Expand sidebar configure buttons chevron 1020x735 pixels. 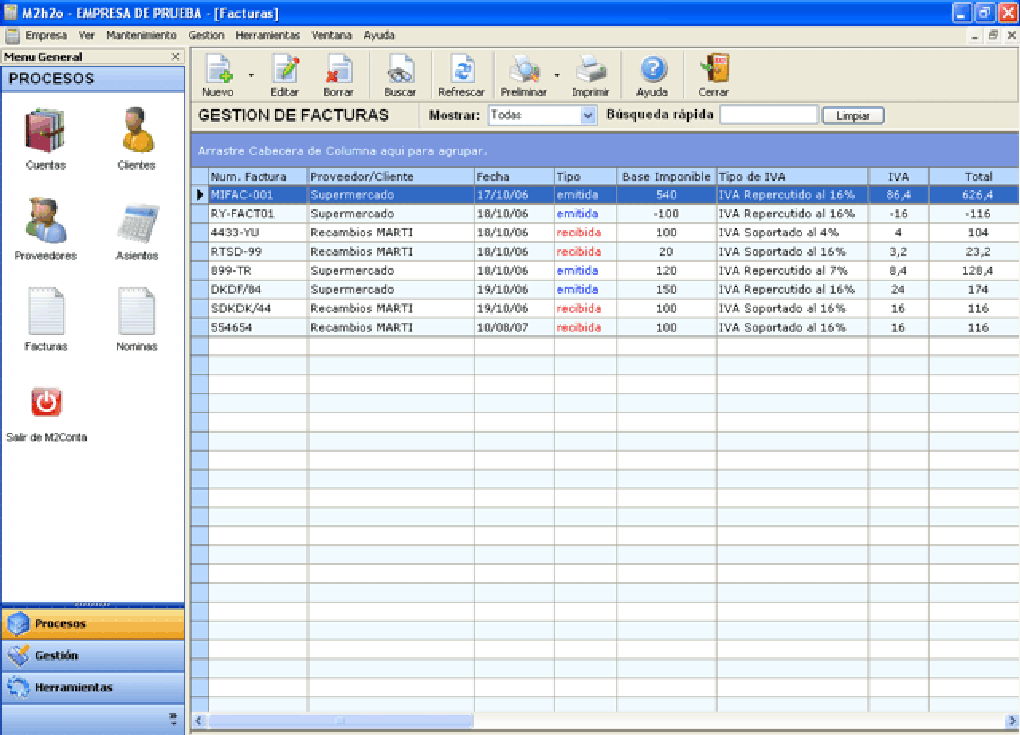(x=173, y=719)
